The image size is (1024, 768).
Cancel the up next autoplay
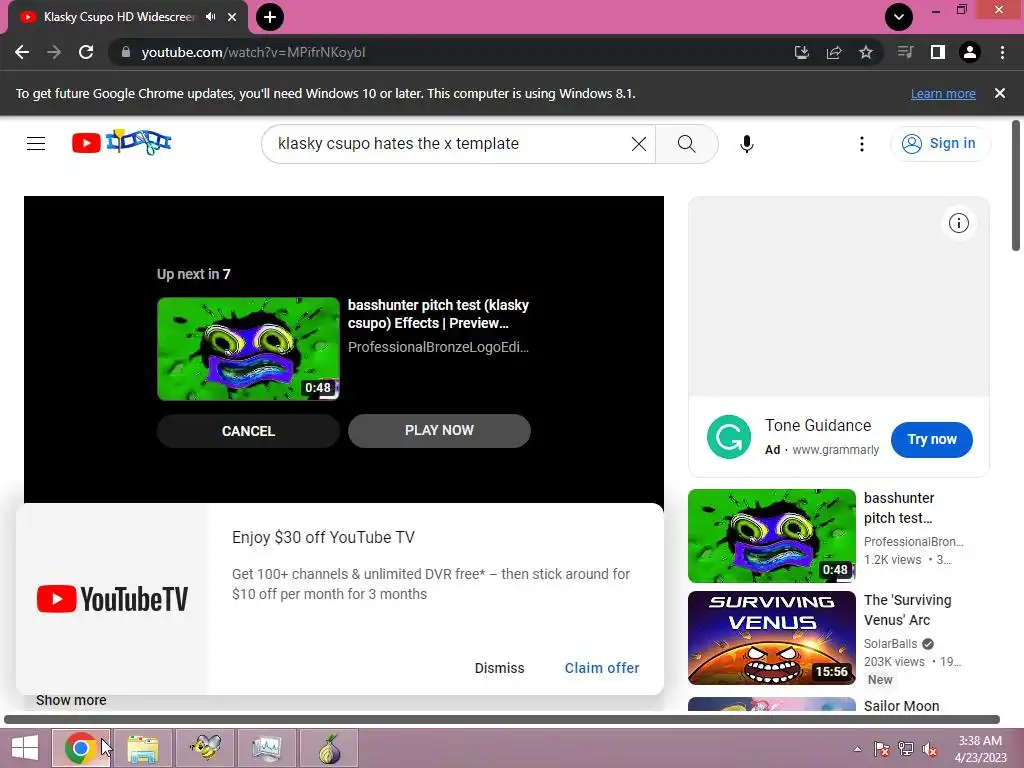coord(248,431)
